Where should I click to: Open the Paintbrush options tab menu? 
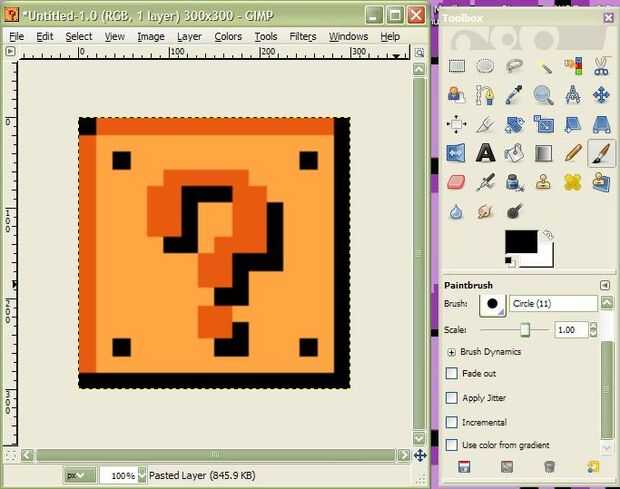pos(605,285)
